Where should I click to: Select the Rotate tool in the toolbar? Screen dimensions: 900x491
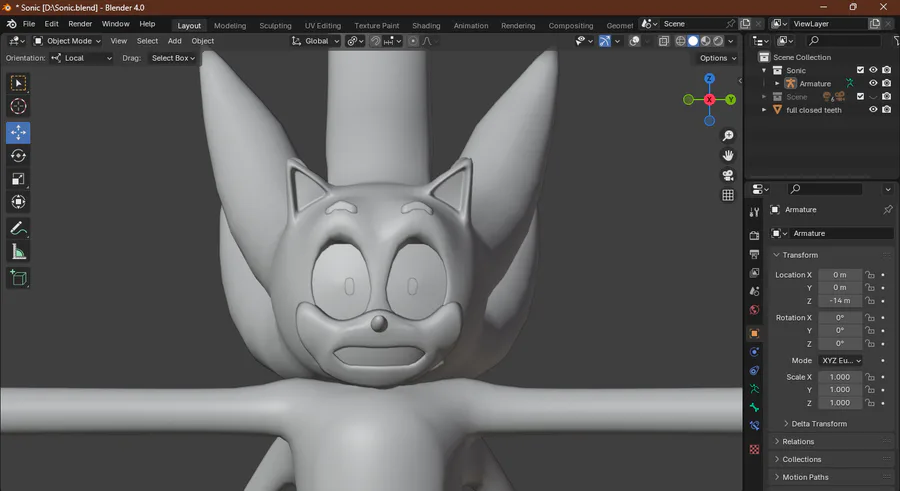tap(18, 156)
